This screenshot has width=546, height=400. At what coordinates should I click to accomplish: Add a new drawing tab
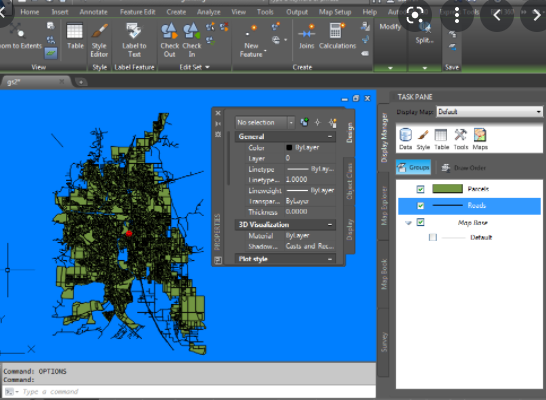click(x=81, y=82)
